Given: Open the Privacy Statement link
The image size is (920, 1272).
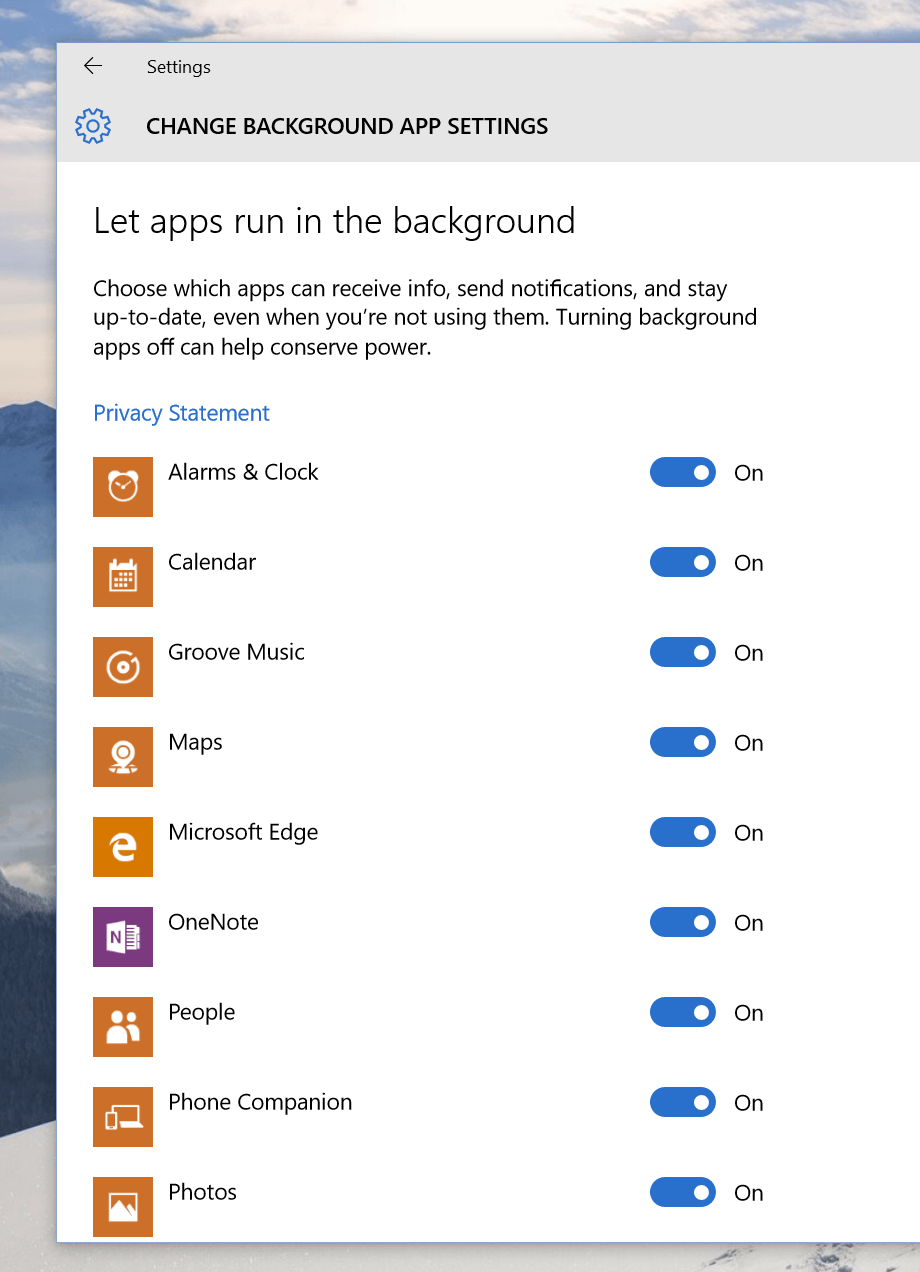Looking at the screenshot, I should point(181,413).
